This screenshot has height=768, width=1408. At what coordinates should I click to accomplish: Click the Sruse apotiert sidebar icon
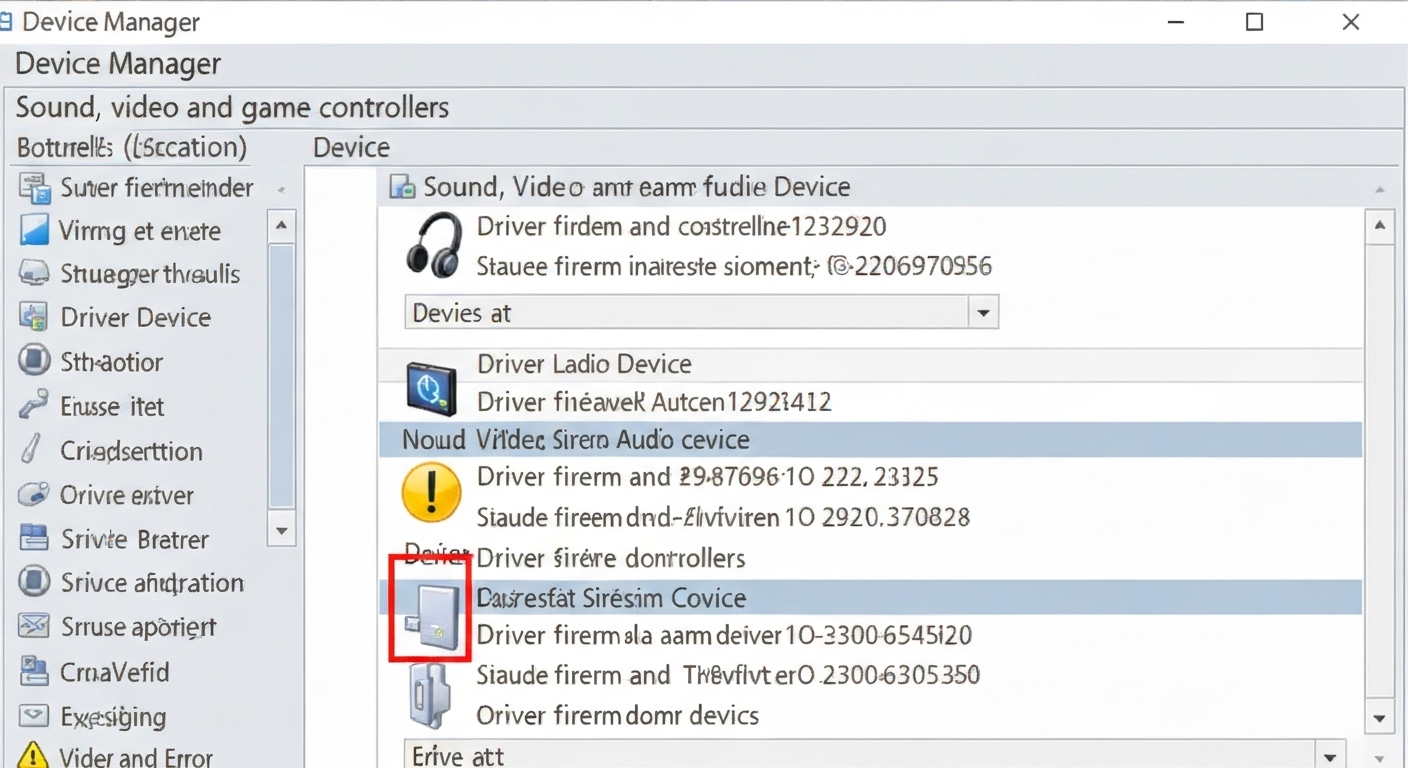click(x=31, y=627)
